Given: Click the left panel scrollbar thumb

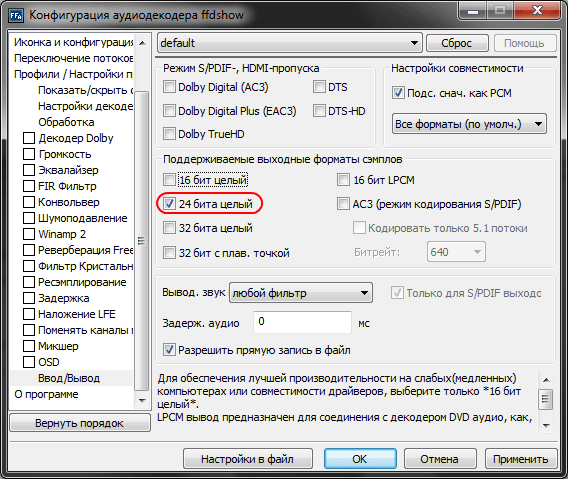Looking at the screenshot, I should coord(142,240).
